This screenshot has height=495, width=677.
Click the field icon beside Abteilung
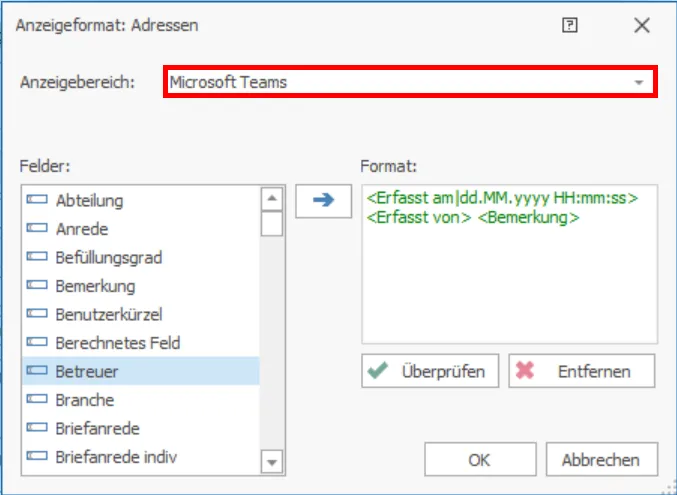pyautogui.click(x=37, y=200)
